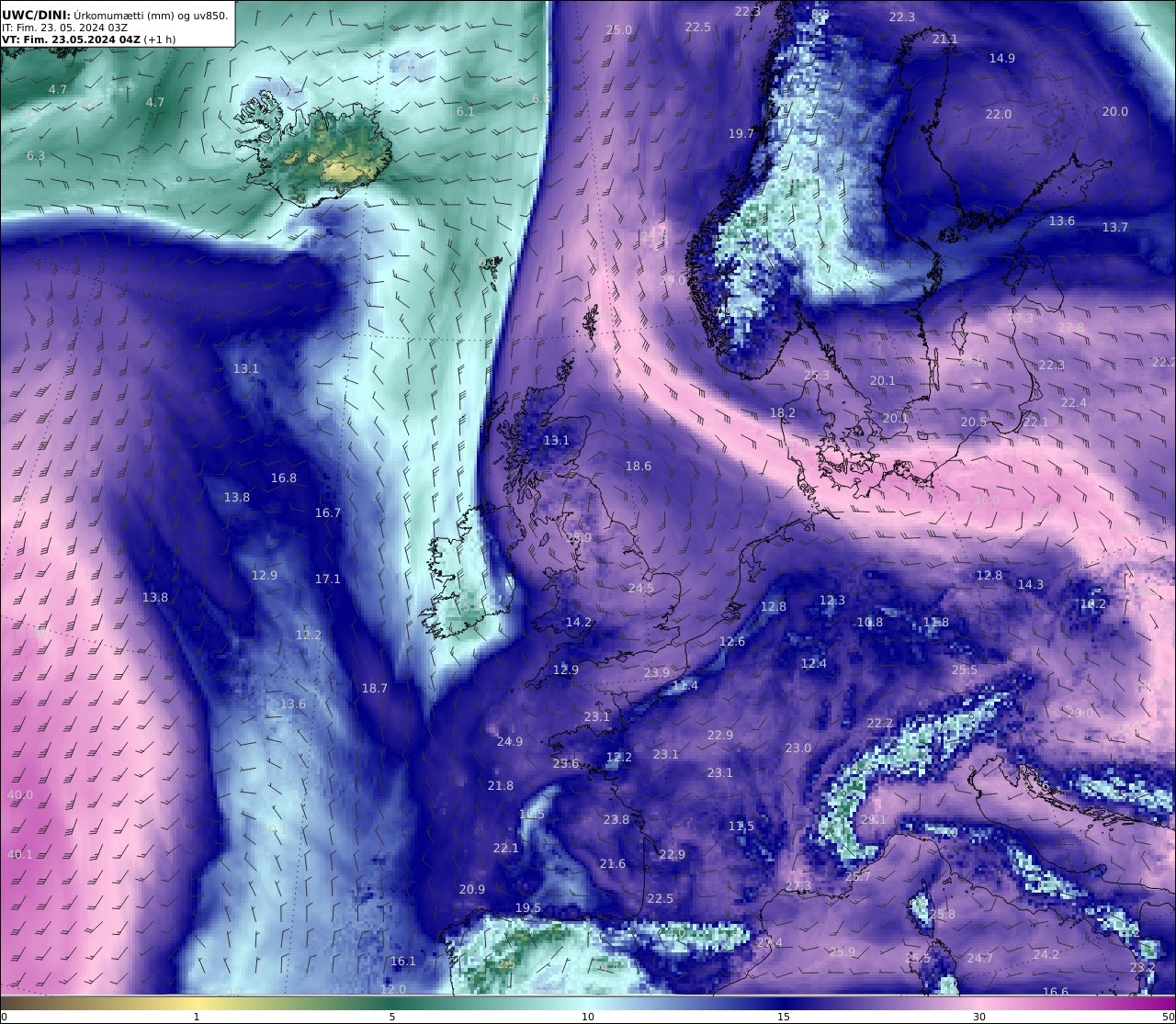Click the '12.6' value on the map

pyautogui.click(x=732, y=642)
